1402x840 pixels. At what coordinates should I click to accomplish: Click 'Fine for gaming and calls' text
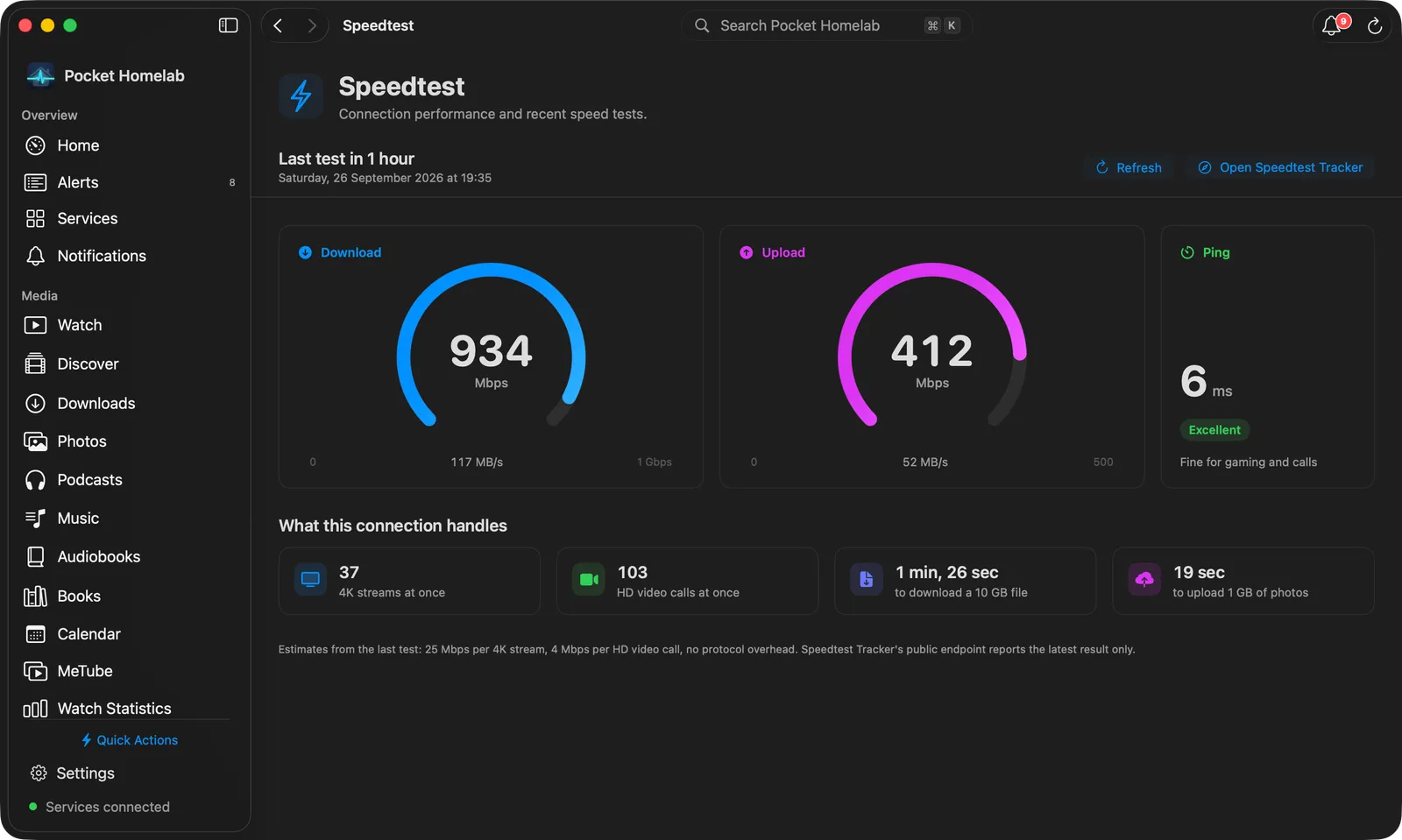pyautogui.click(x=1248, y=462)
